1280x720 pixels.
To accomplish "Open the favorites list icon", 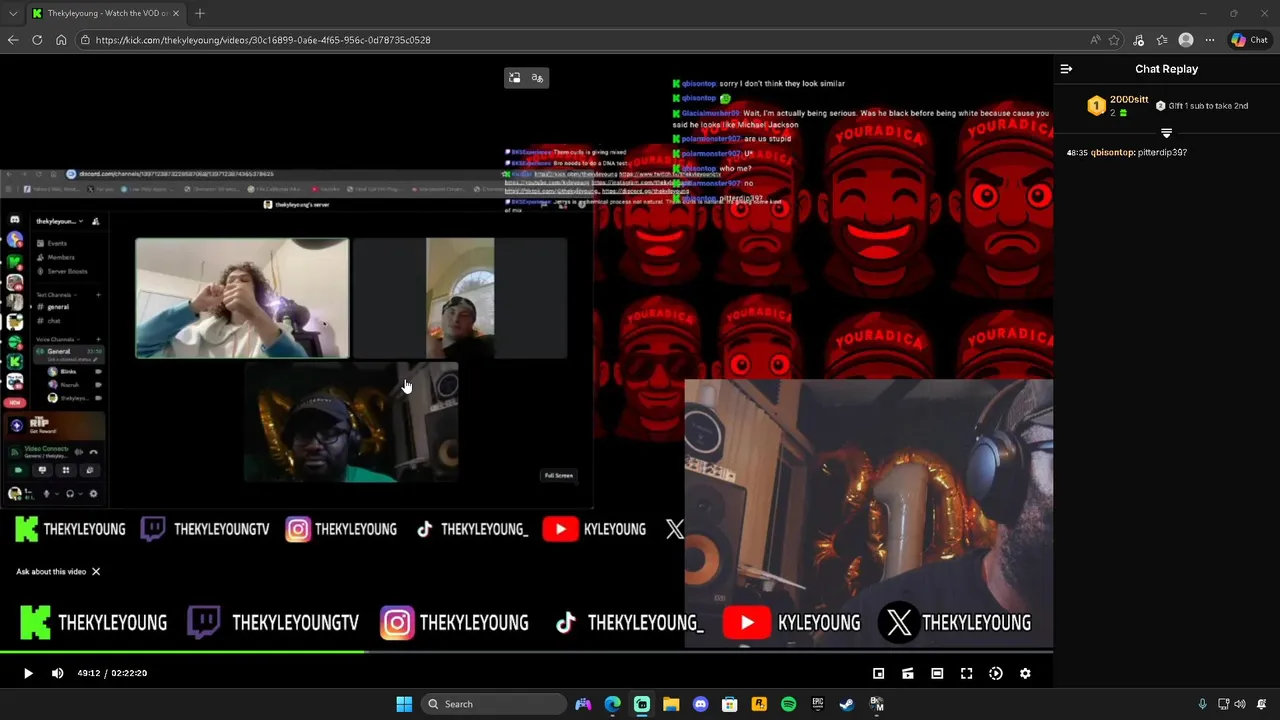I will [1162, 40].
